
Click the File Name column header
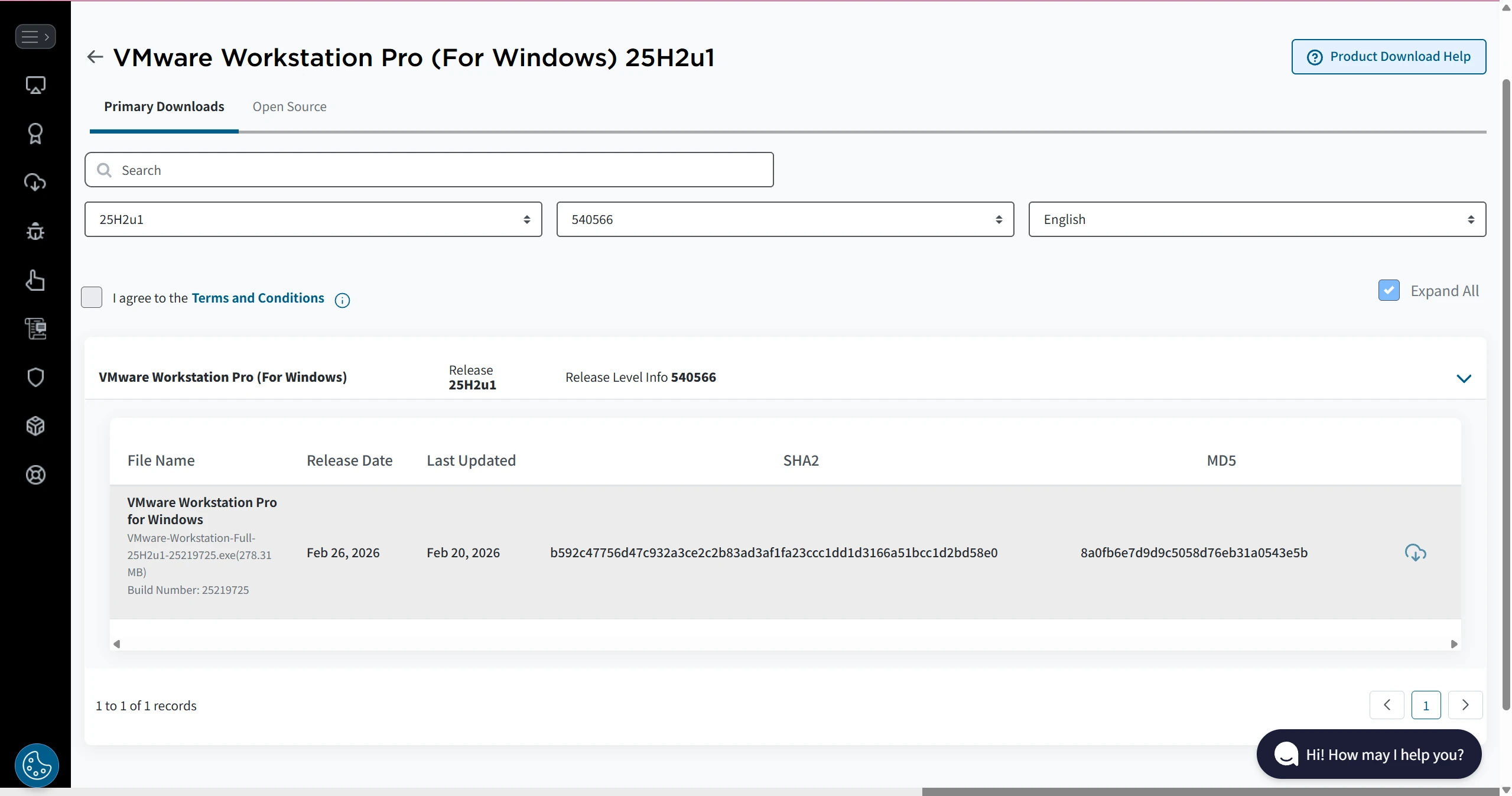coord(161,460)
